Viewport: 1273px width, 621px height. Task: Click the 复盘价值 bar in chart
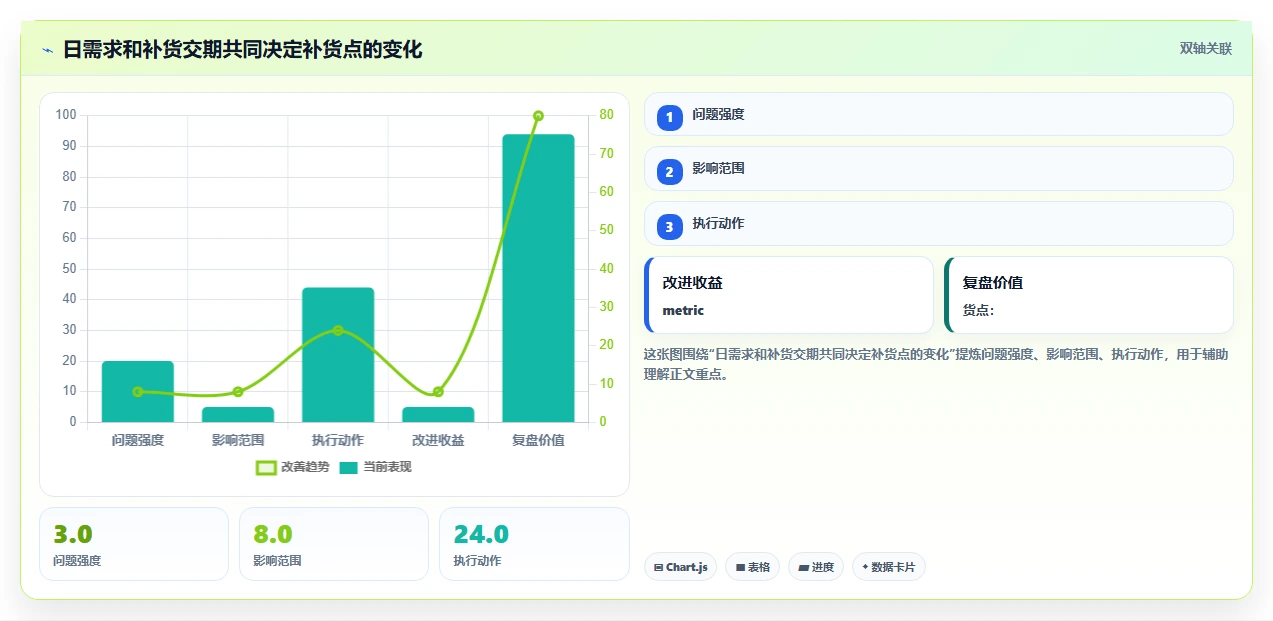[x=538, y=278]
